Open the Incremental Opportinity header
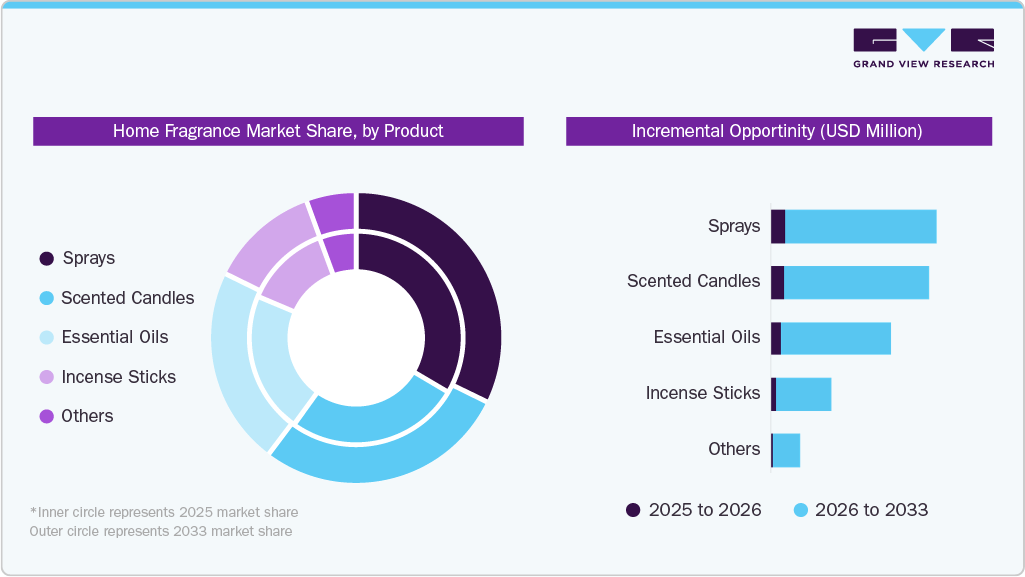 click(x=777, y=130)
